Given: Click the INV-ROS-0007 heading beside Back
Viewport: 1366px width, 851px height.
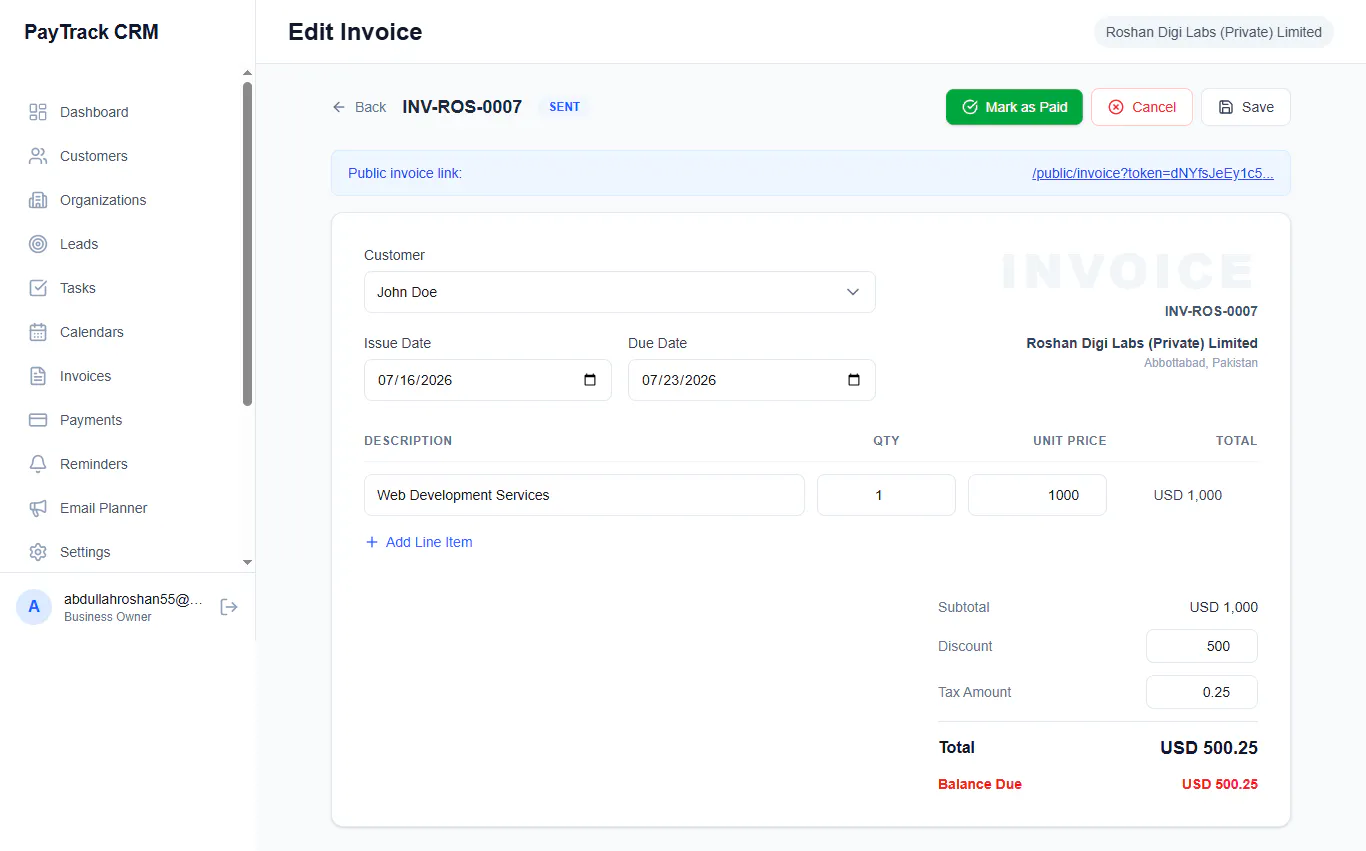Looking at the screenshot, I should 462,107.
